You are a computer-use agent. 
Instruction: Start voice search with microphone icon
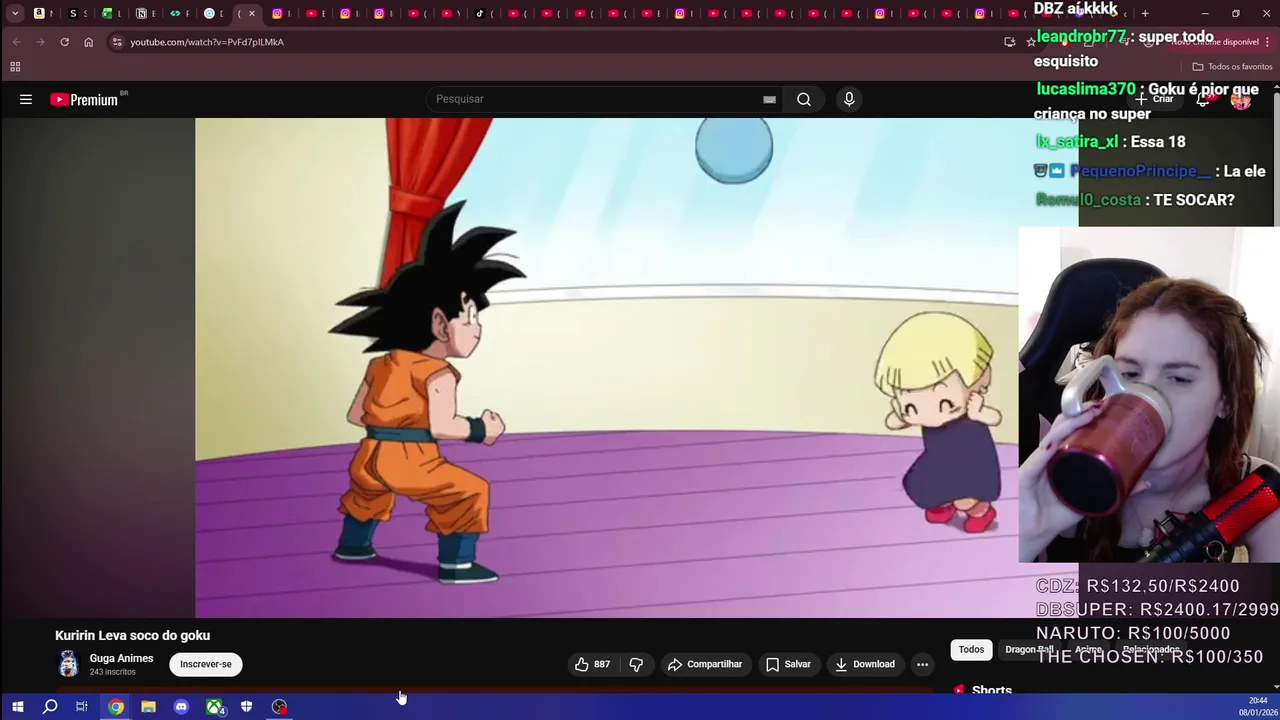[x=849, y=99]
